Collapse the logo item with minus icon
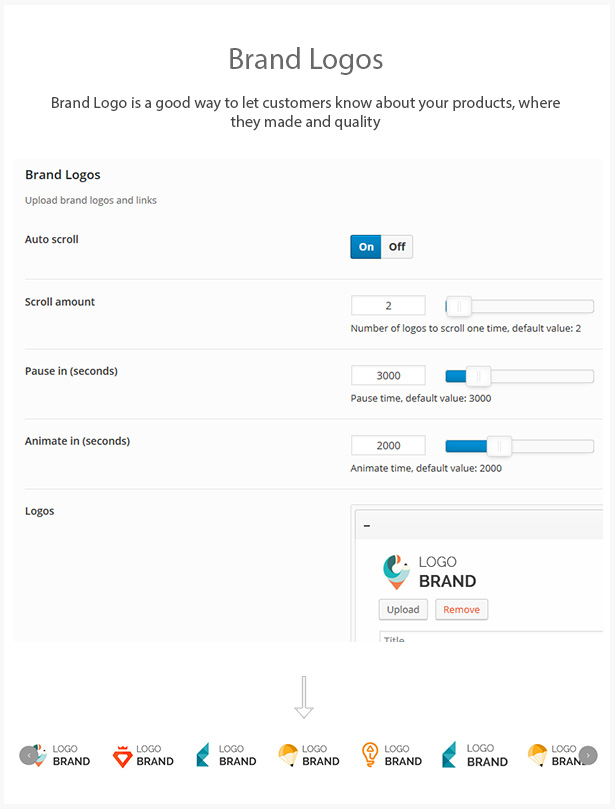The width and height of the screenshot is (616, 809). click(366, 525)
